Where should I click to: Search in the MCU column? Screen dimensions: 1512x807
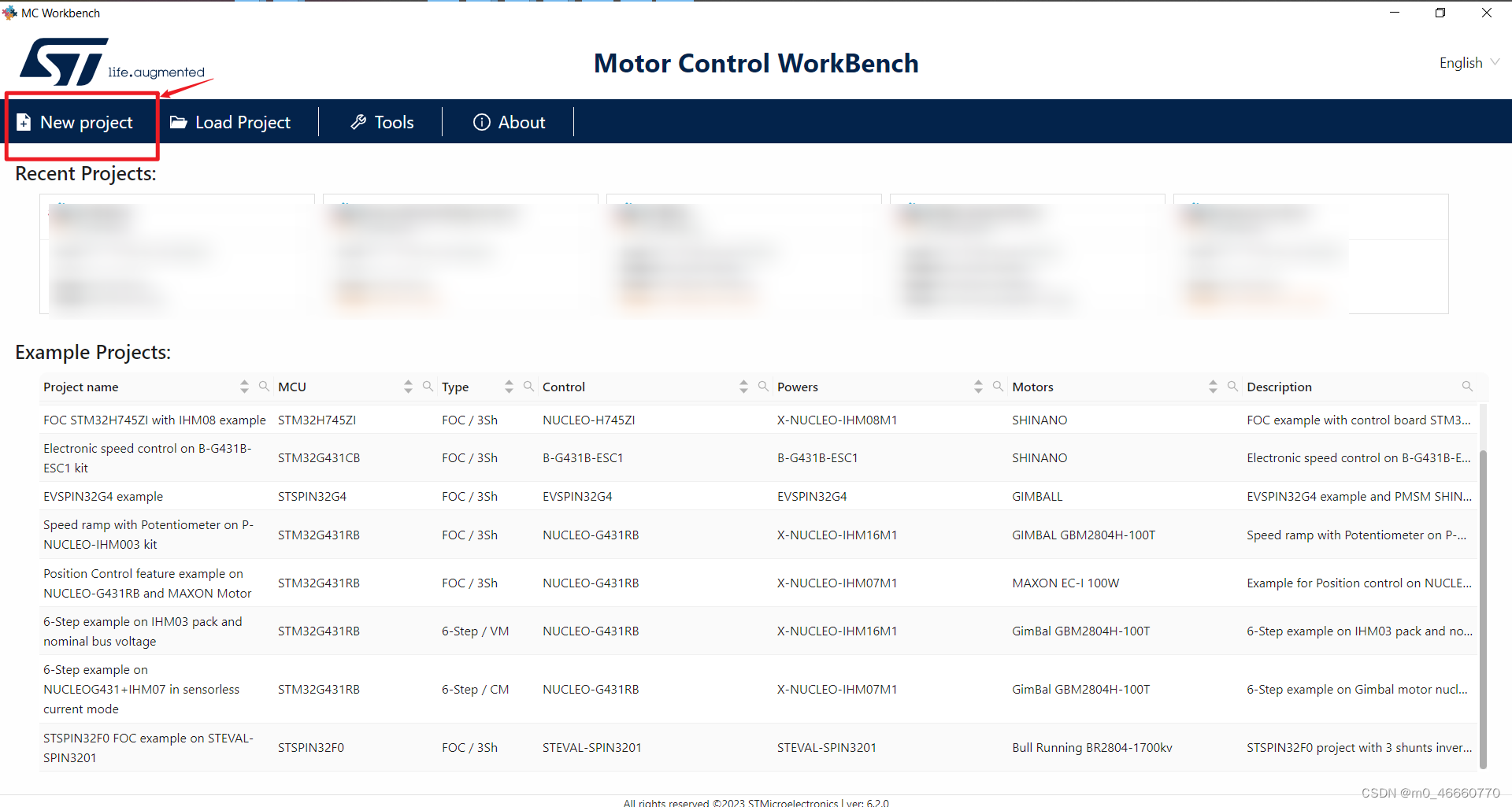(x=428, y=387)
